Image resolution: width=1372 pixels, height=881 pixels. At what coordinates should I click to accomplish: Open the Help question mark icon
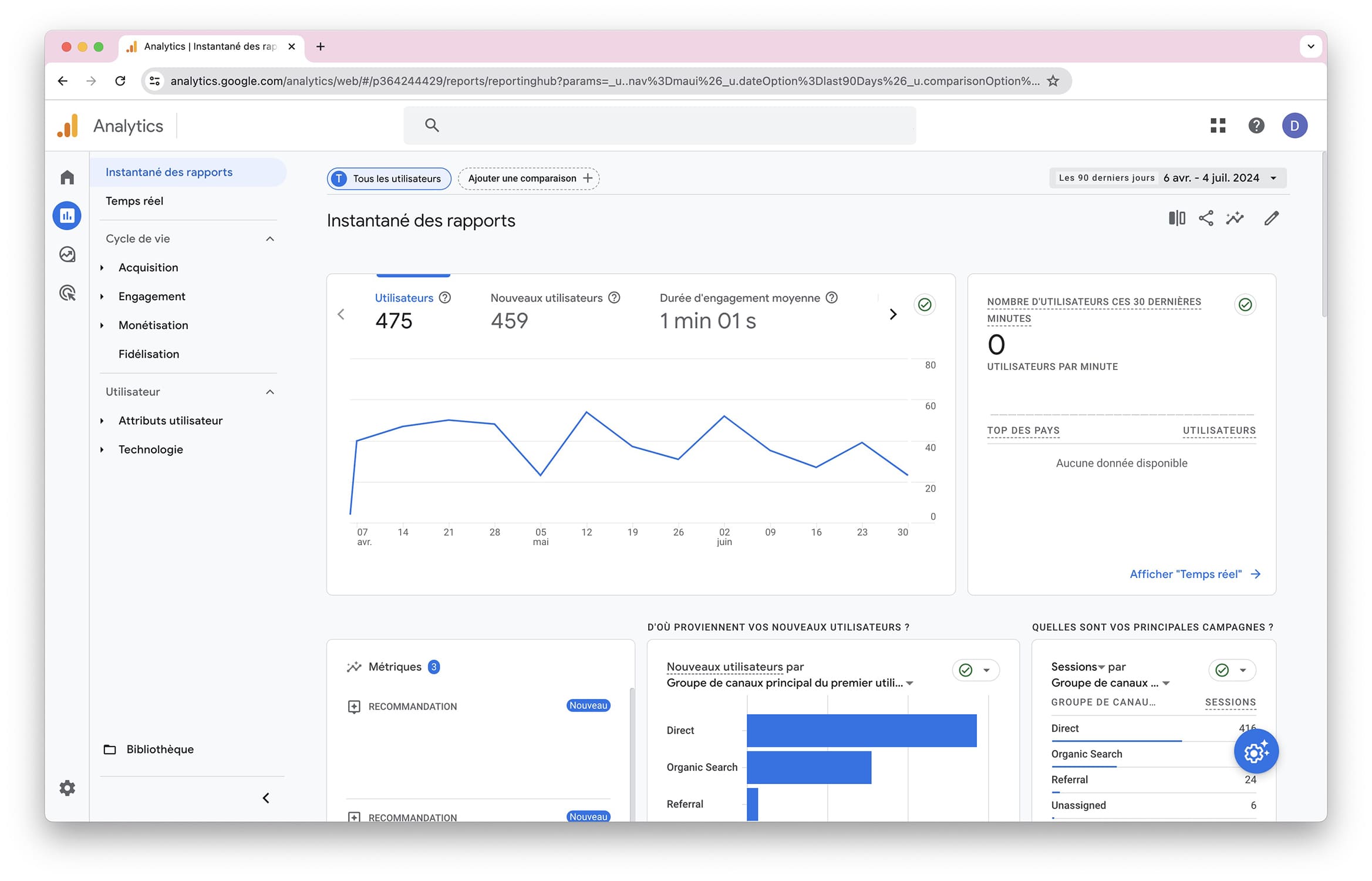(x=1256, y=125)
